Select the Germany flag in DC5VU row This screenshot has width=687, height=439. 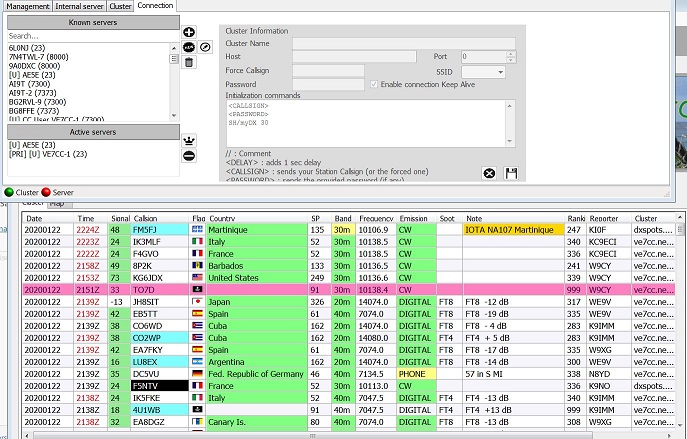point(197,374)
